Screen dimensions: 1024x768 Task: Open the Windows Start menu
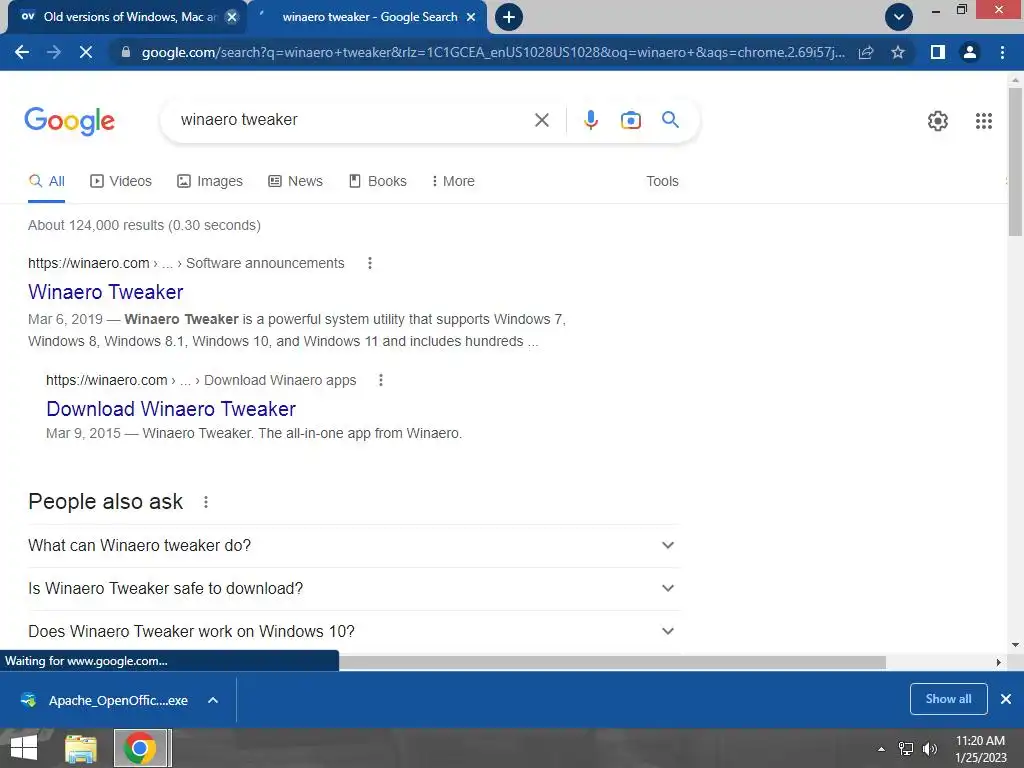coord(24,748)
